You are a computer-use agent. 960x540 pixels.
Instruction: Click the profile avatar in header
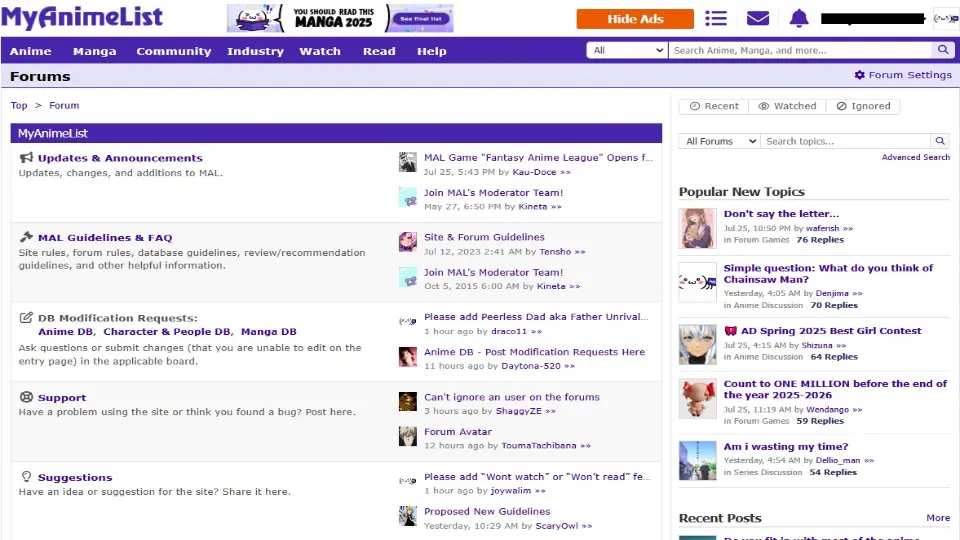pos(945,18)
